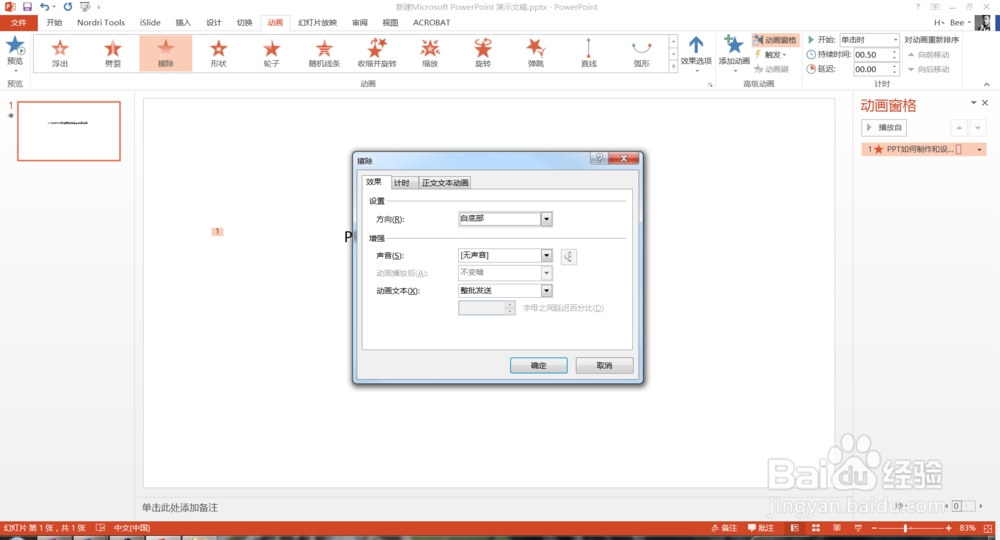1000x540 pixels.
Task: Select the 旋转 (Swivel) animation effect
Action: [x=483, y=53]
